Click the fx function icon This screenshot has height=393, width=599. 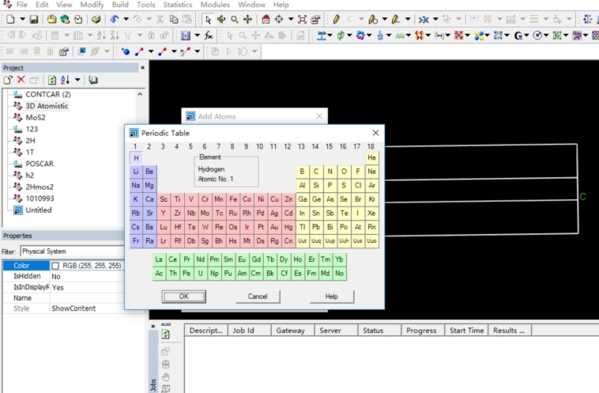pyautogui.click(x=209, y=36)
